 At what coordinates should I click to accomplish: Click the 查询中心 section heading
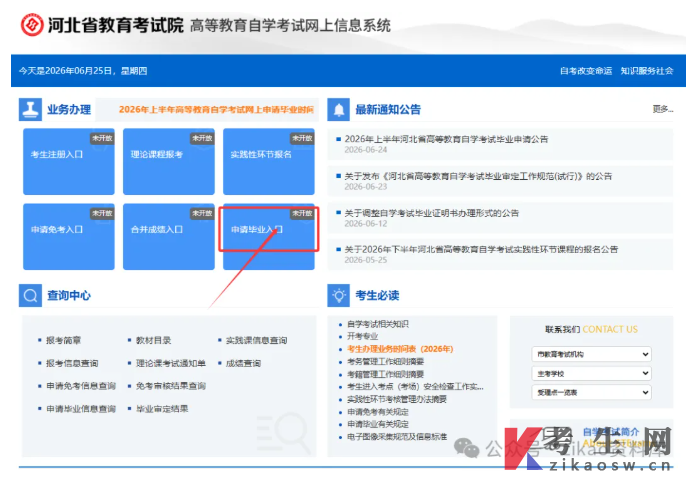69,295
